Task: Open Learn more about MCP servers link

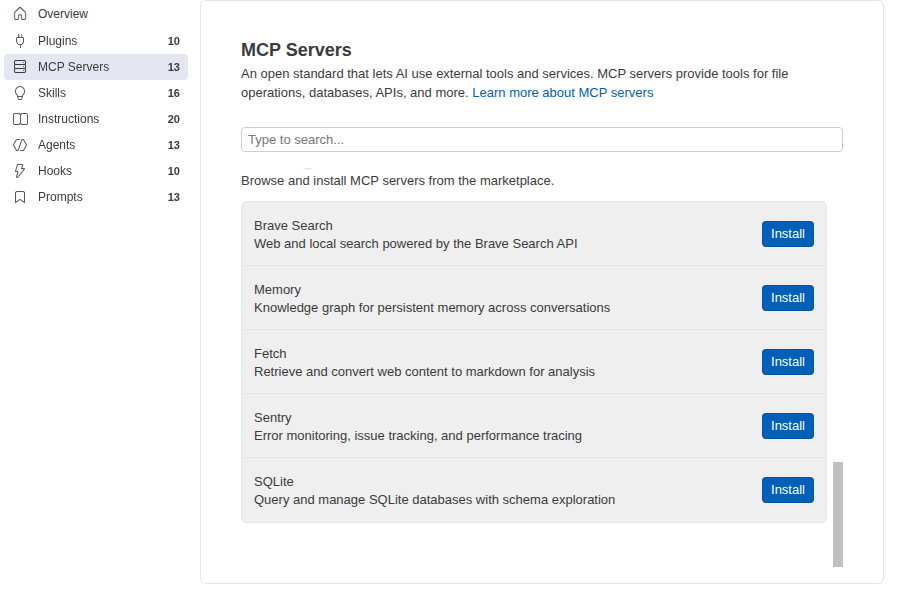Action: [x=562, y=92]
